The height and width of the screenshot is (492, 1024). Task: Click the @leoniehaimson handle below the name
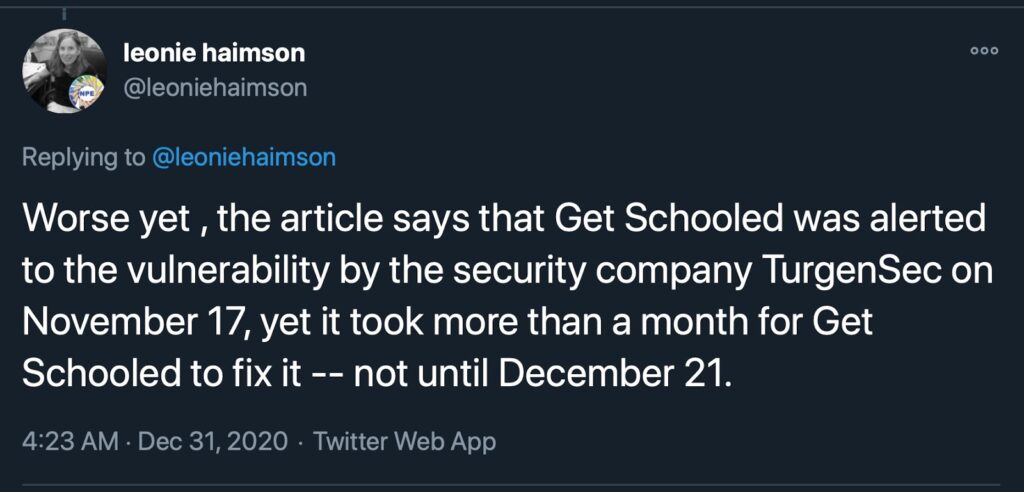point(214,88)
